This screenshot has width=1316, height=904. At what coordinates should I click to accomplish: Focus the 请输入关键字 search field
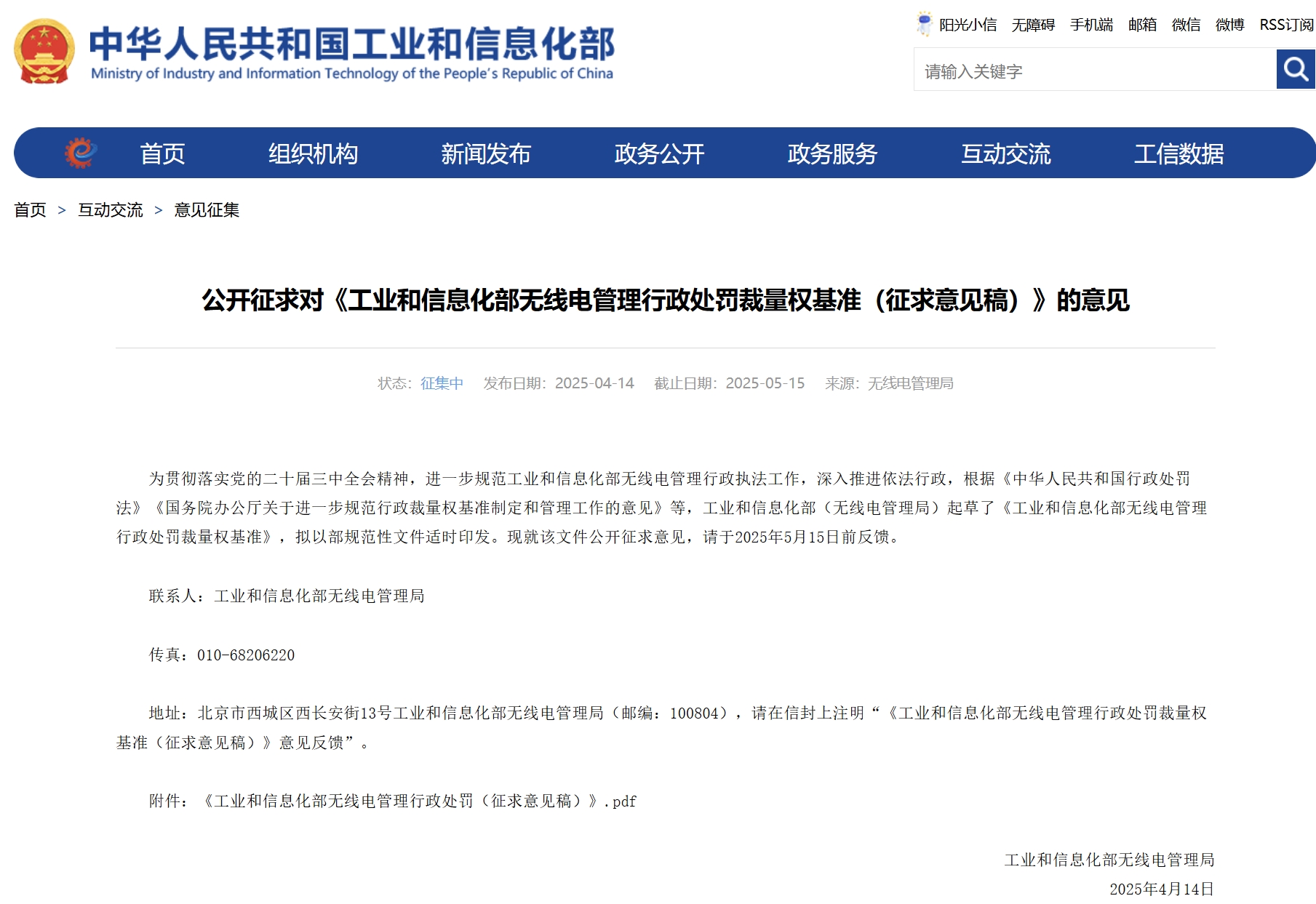(1095, 70)
